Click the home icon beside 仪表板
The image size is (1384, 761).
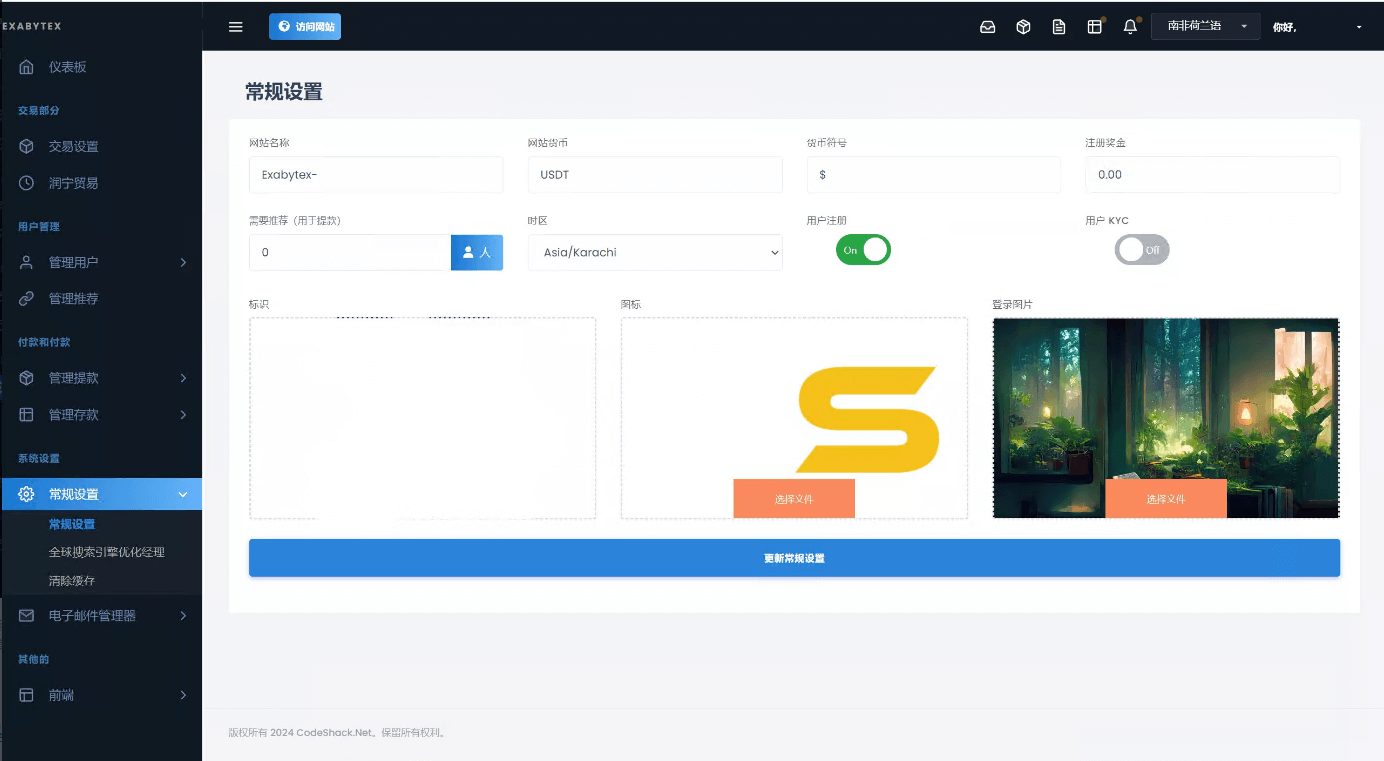click(x=27, y=67)
